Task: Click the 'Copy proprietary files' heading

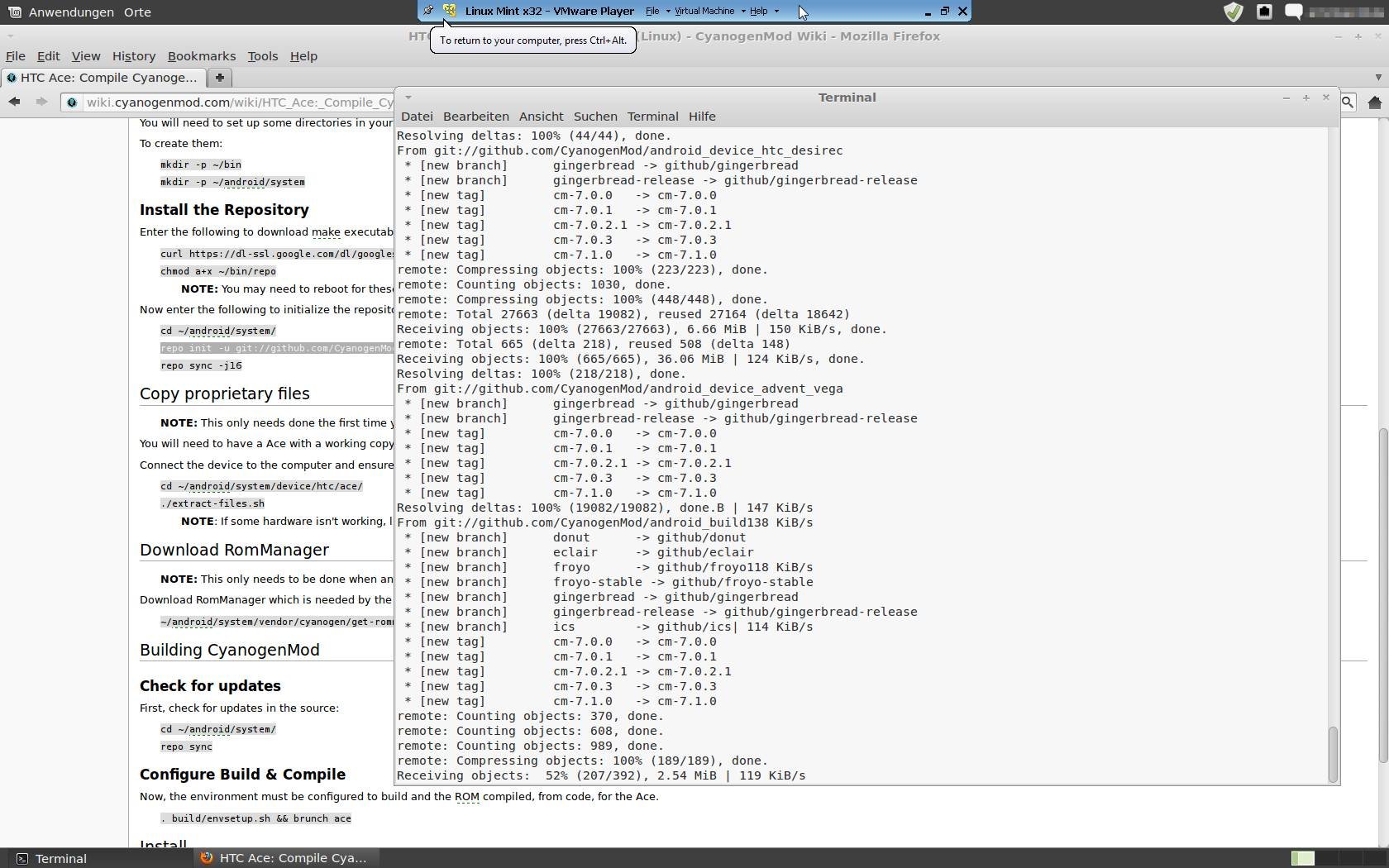Action: point(225,393)
